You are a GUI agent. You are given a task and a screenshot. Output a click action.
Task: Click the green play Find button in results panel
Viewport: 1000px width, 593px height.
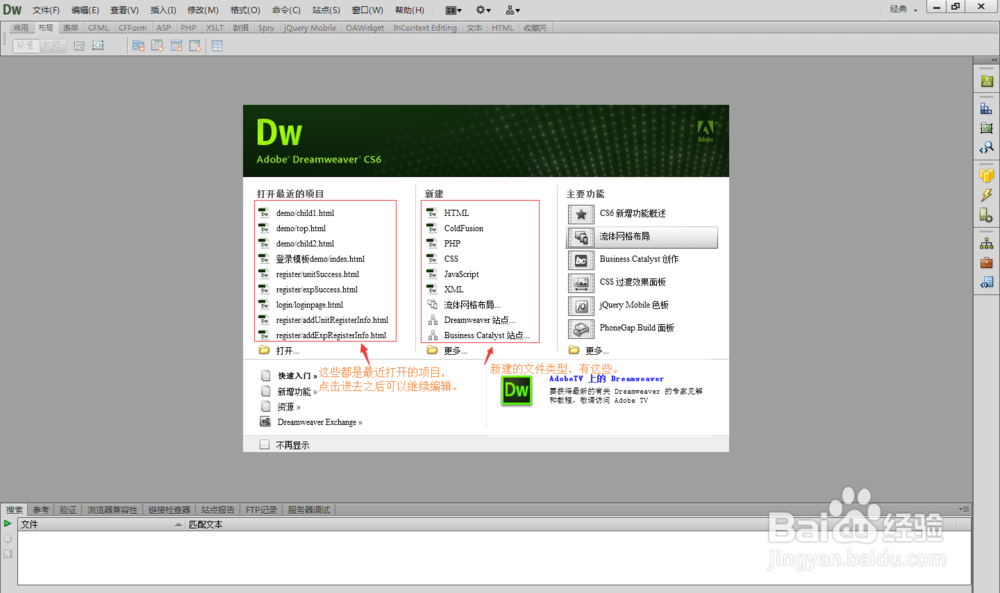(x=8, y=523)
